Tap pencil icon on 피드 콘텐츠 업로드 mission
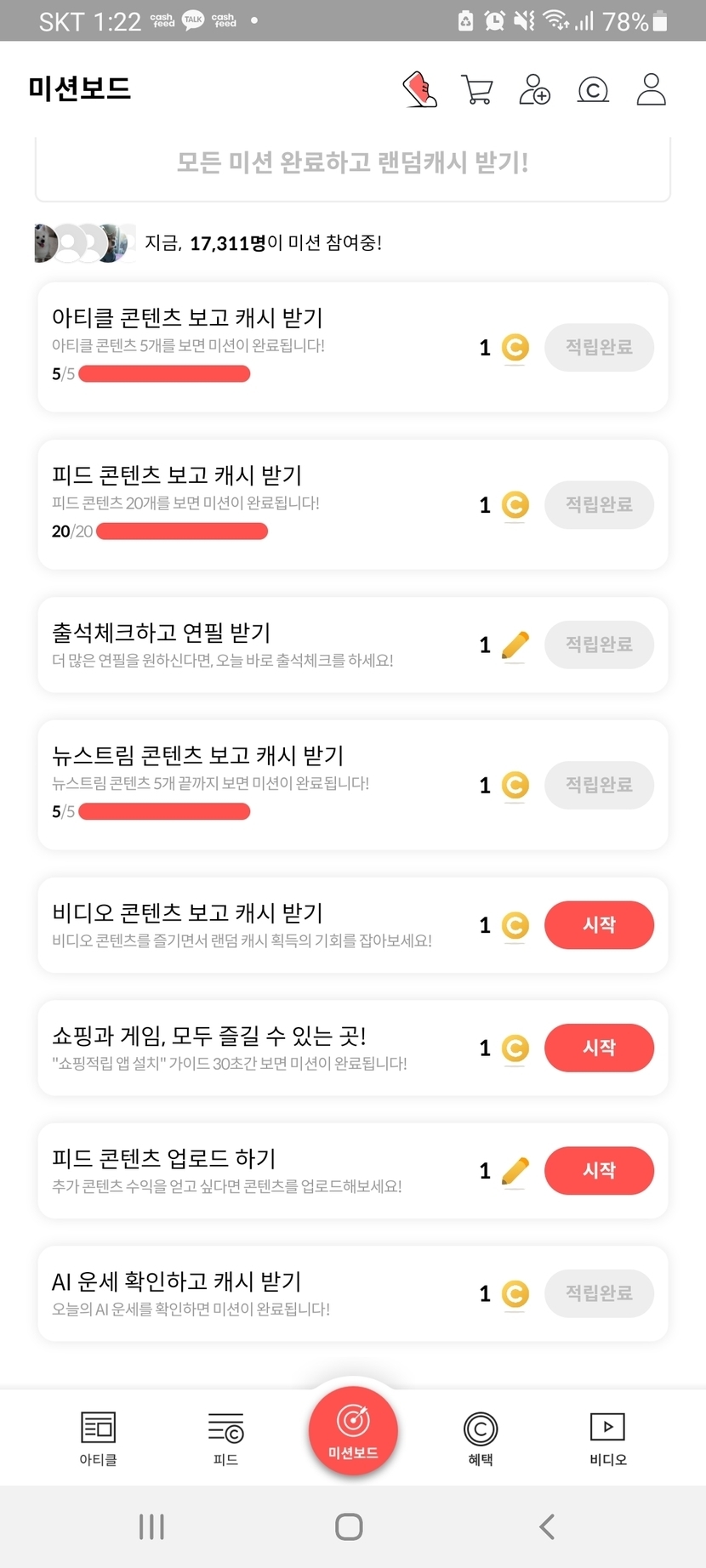Screen dimensions: 706x1568 tap(515, 1171)
